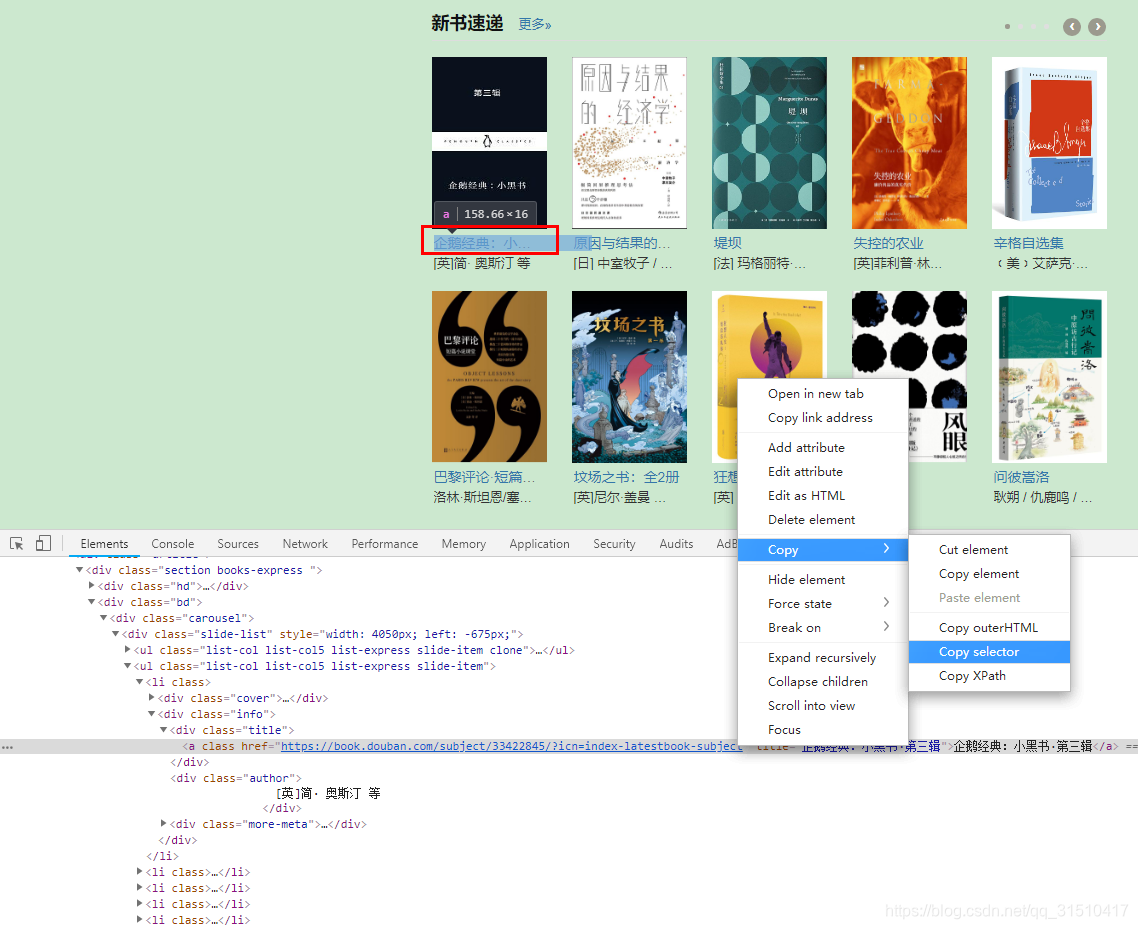Open the Elements tab
1138x929 pixels.
pos(105,544)
